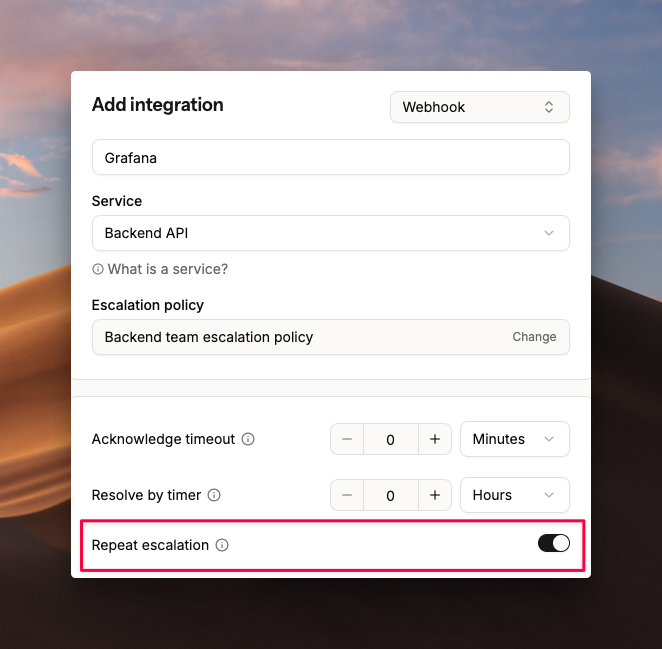Screen dimensions: 662x649
Task: Increase the Acknowledge timeout value
Action: click(x=435, y=439)
